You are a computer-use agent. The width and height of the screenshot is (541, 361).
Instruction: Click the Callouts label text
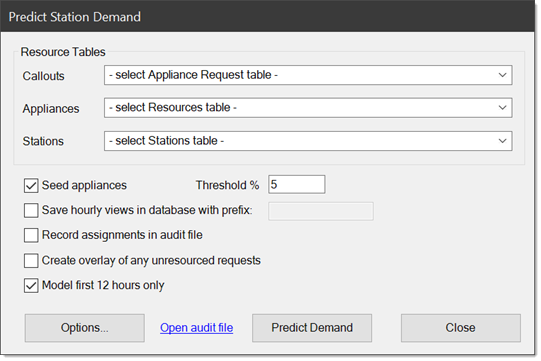point(43,76)
